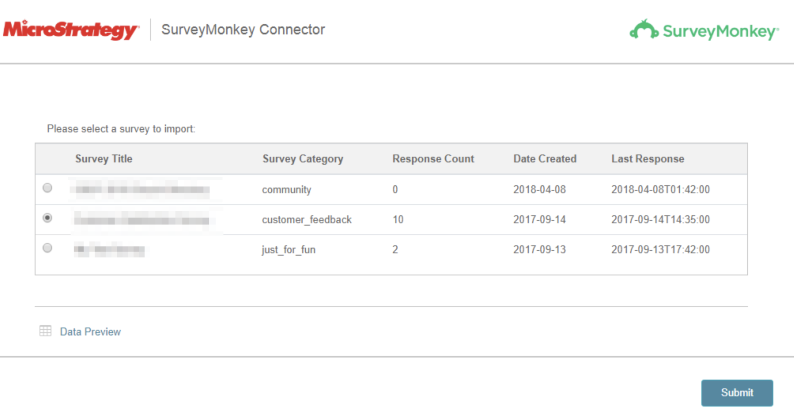Screen dimensions: 794x415
Task: Click the 2017-09-13T17:42:00 last response cell
Action: point(661,249)
